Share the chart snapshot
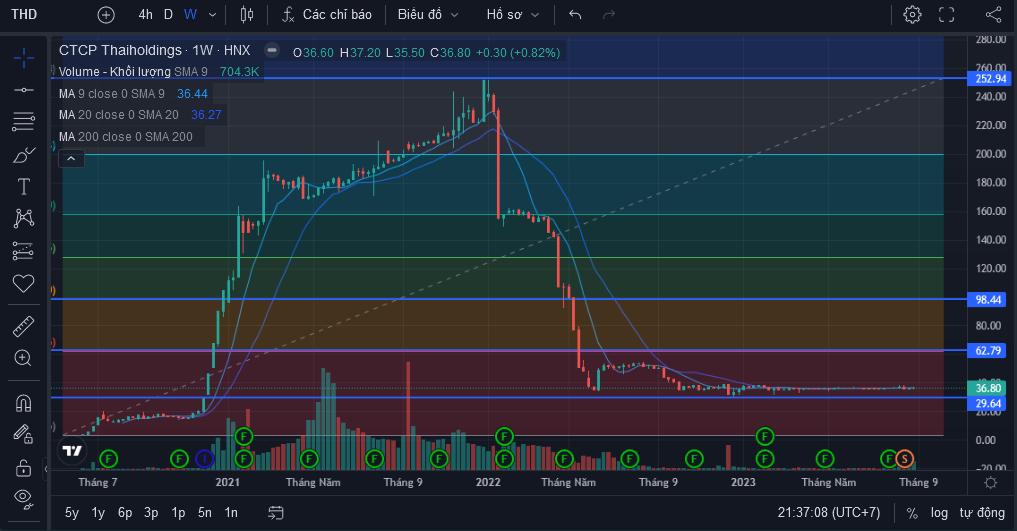Viewport: 1017px width, 531px height. tap(993, 15)
